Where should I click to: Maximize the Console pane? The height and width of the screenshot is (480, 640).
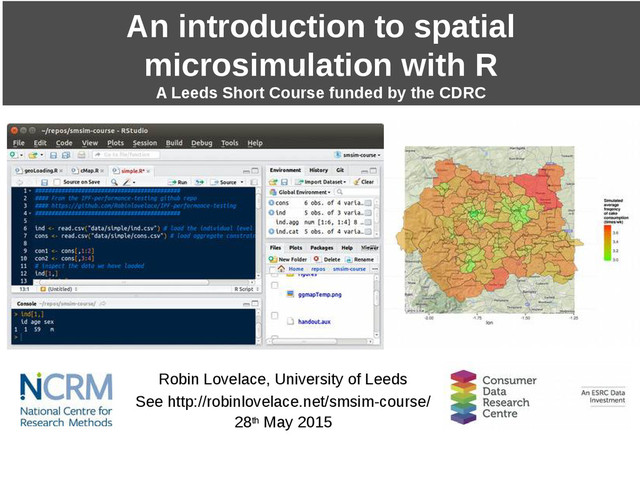click(x=255, y=303)
